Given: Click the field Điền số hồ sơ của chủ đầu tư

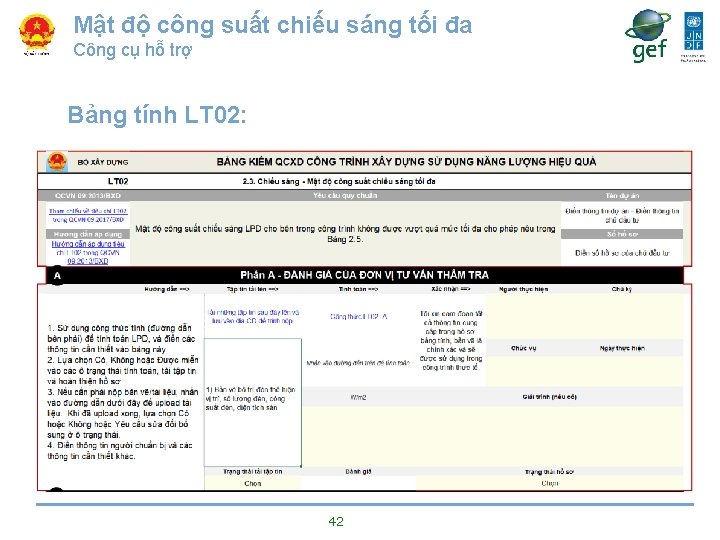Looking at the screenshot, I should [622, 253].
